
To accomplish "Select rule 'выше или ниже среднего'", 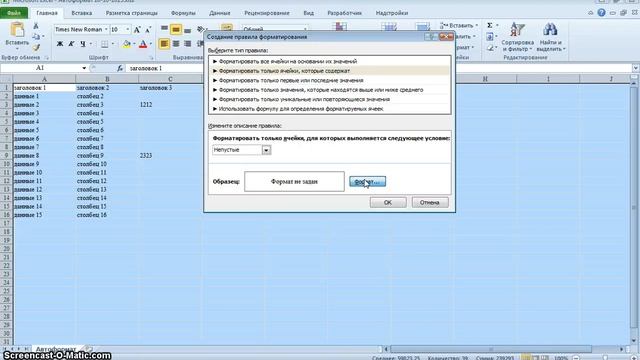I will [x=330, y=90].
